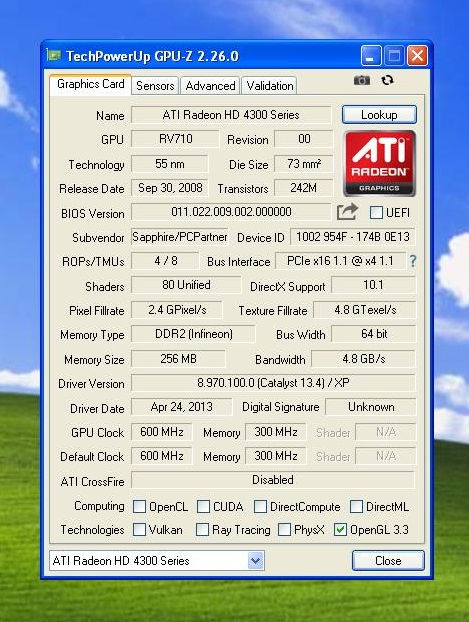Click the Name field ATI Radeon HD 4300
469x622 pixels.
click(x=231, y=115)
